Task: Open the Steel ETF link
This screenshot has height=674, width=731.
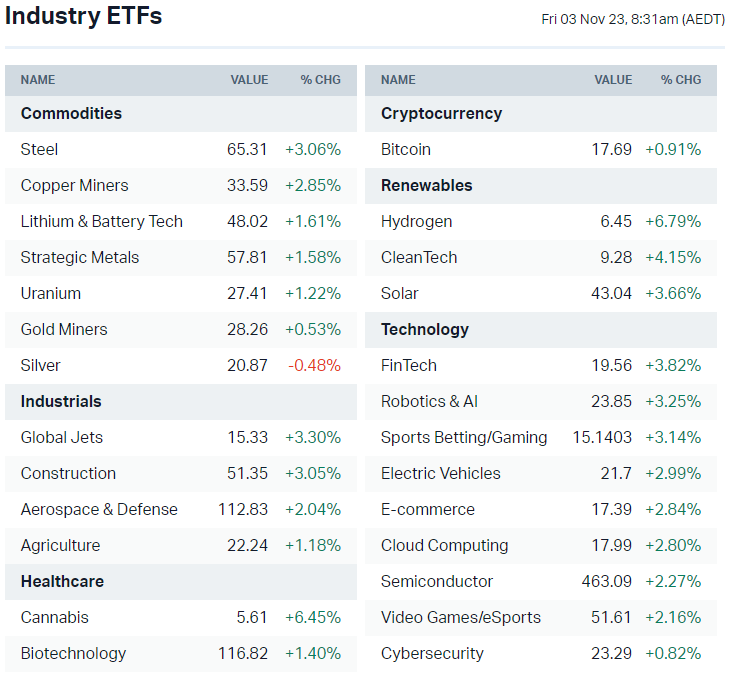Action: [40, 149]
